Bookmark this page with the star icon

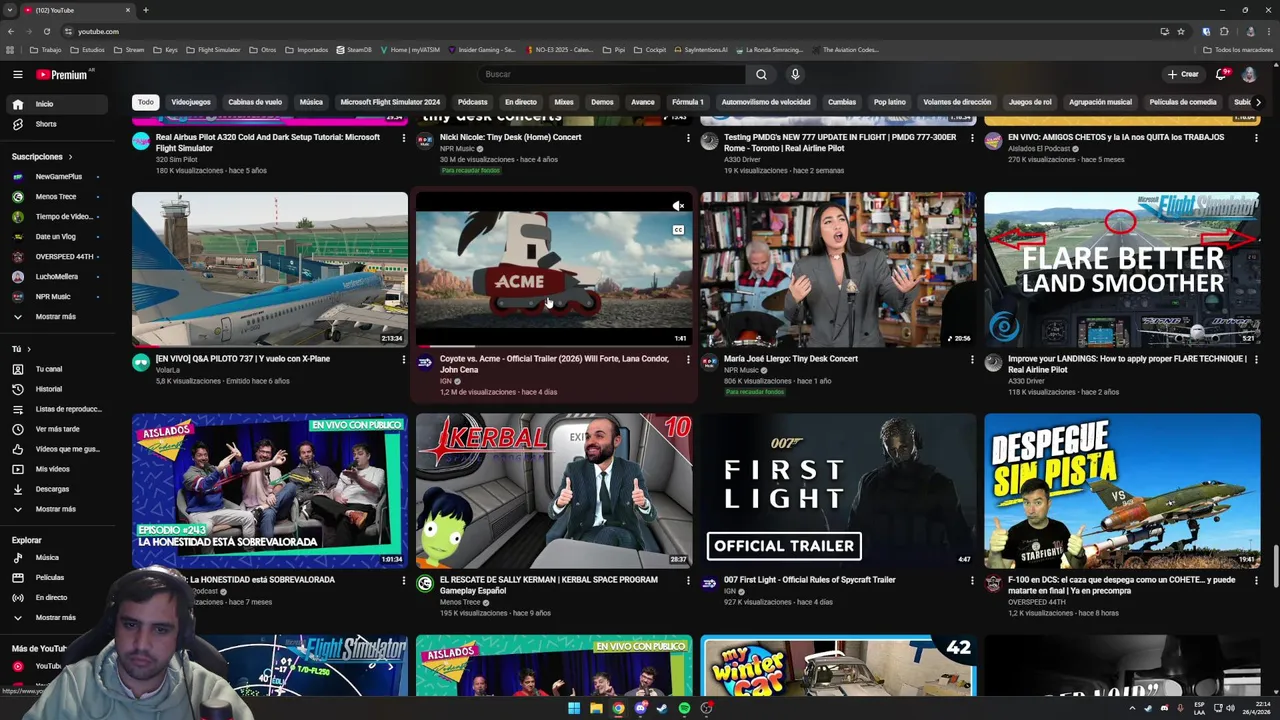point(1181,31)
